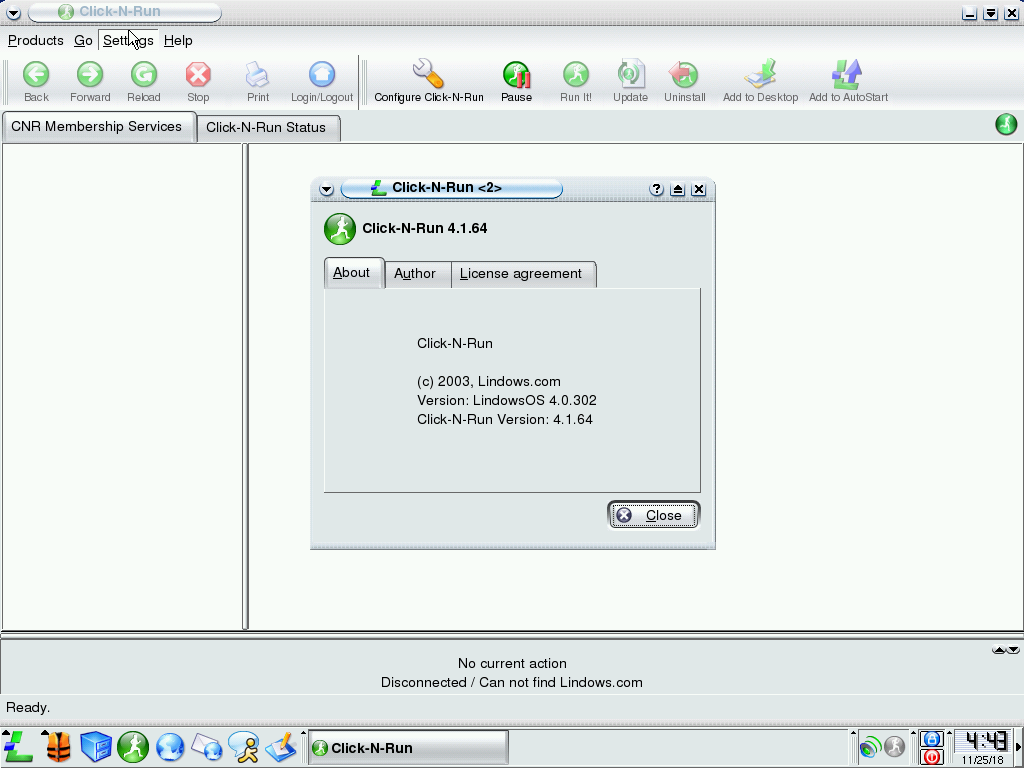
Task: Click the red Stop icon
Action: pos(198,74)
